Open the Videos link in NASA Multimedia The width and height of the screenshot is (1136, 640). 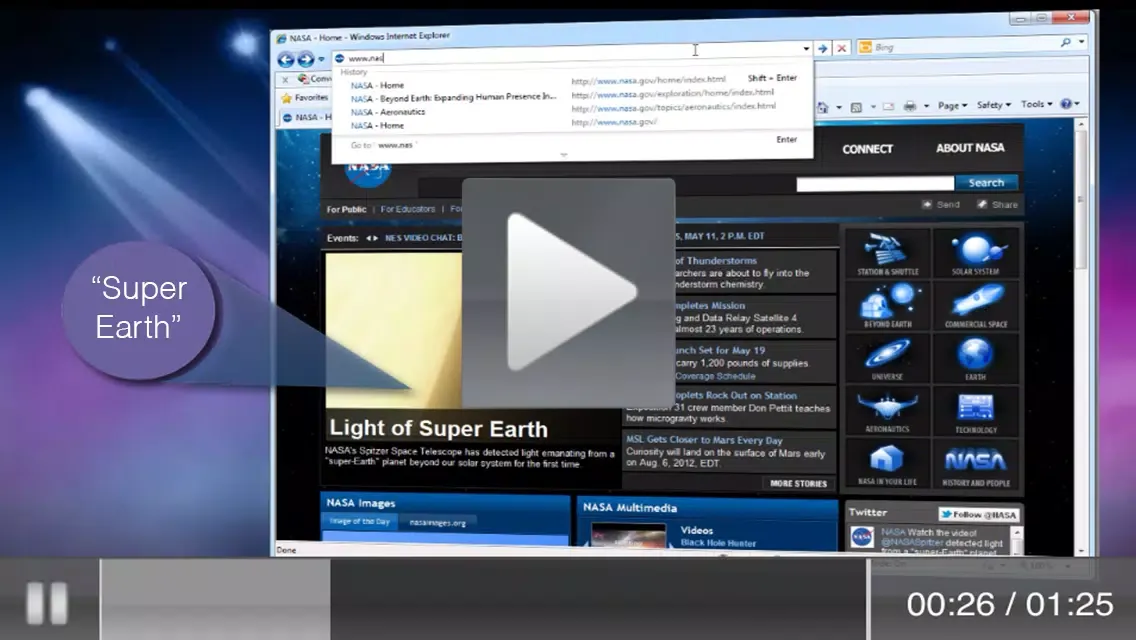tap(697, 531)
